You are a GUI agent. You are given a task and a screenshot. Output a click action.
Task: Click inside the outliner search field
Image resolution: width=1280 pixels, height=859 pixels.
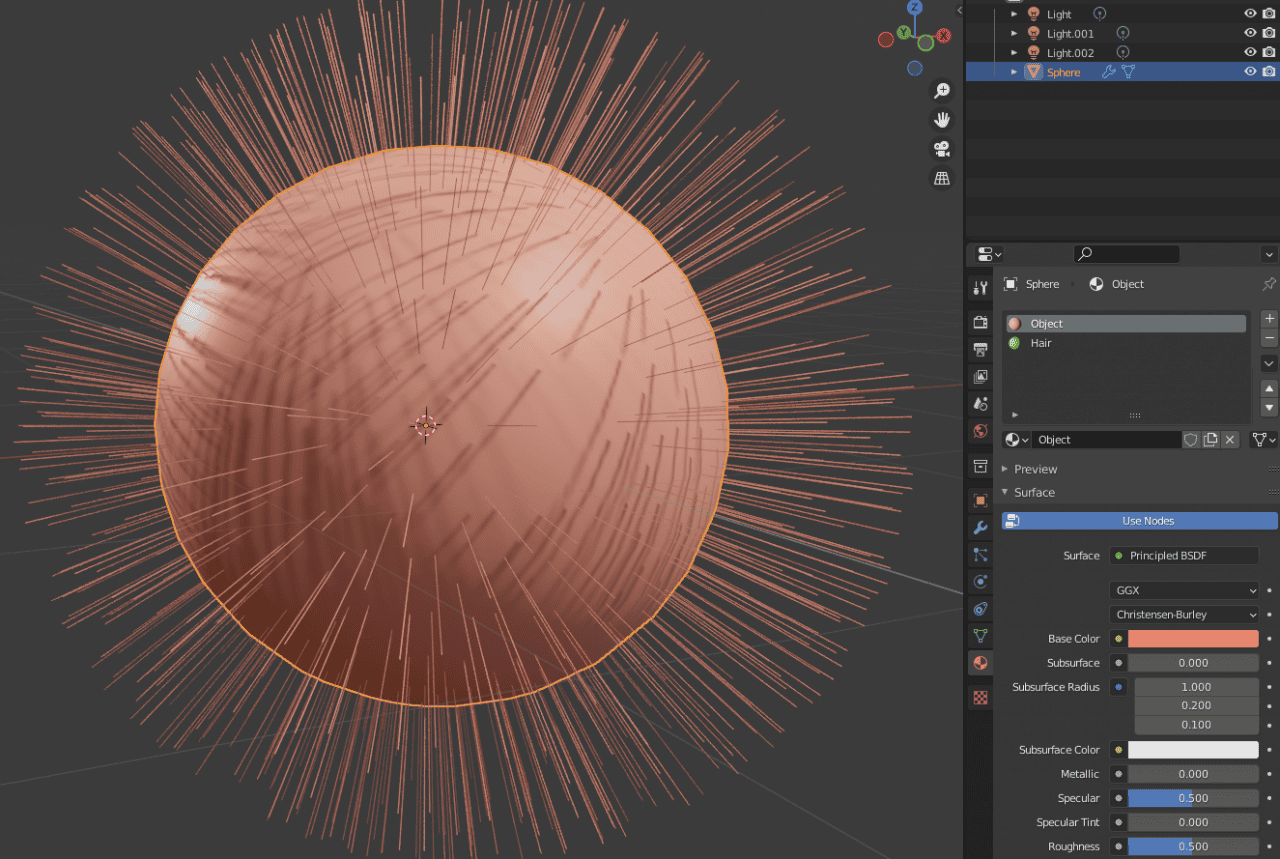click(x=1126, y=253)
